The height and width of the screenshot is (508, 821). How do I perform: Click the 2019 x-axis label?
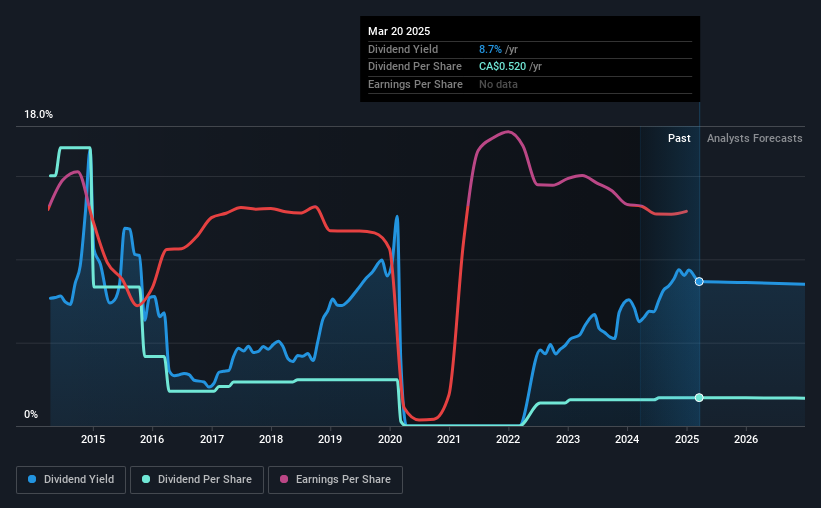point(330,439)
